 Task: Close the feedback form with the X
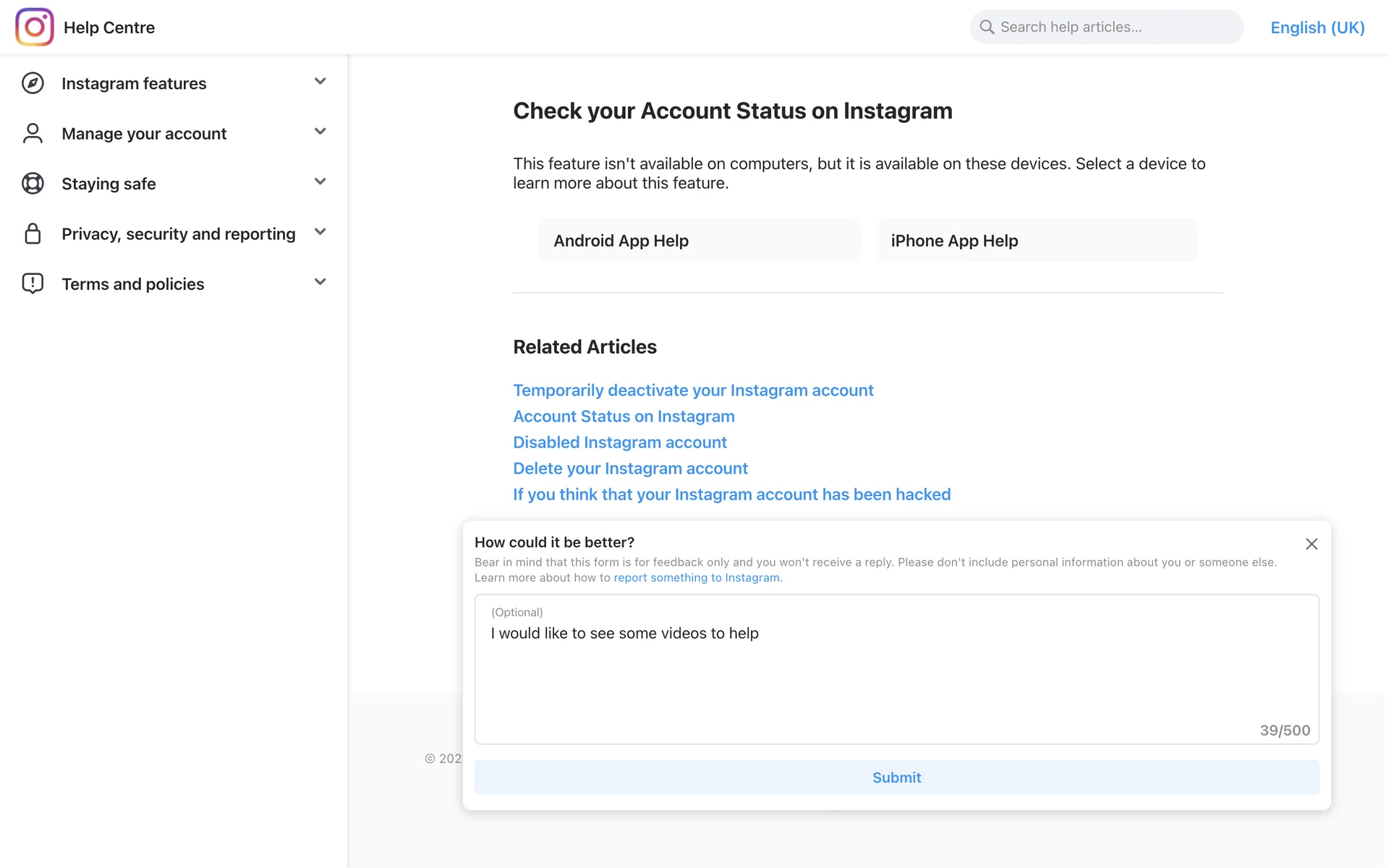1311,544
